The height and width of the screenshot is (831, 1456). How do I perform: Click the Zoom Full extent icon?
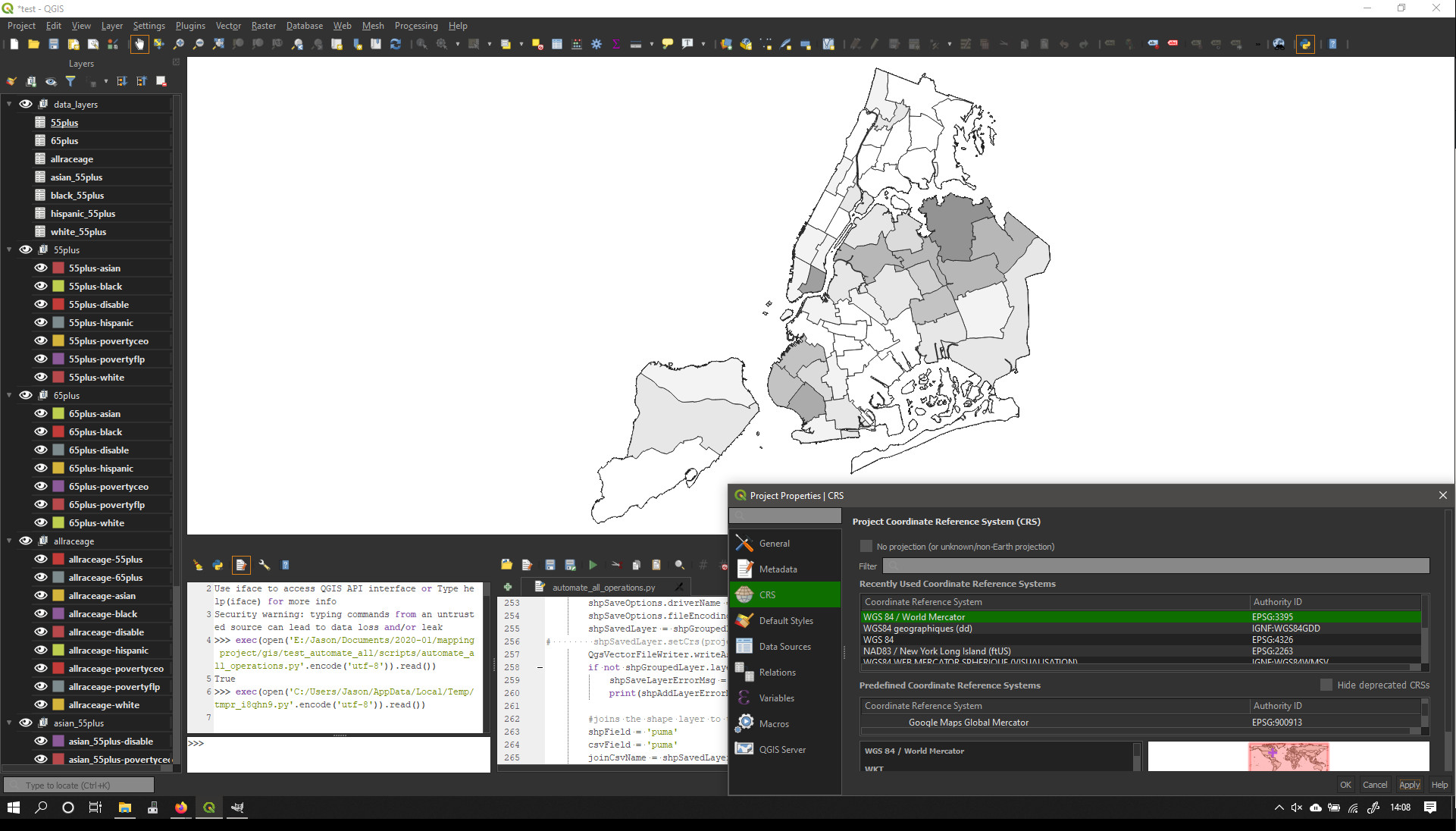point(218,44)
